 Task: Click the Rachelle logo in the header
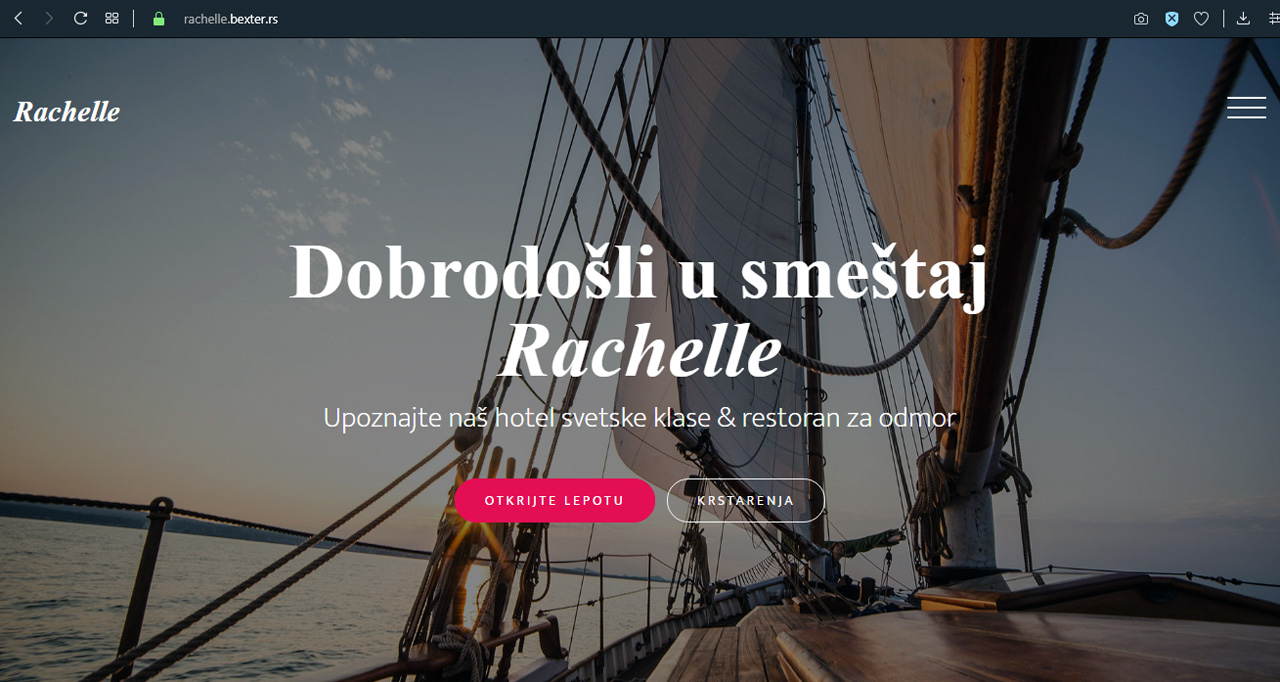pos(67,112)
